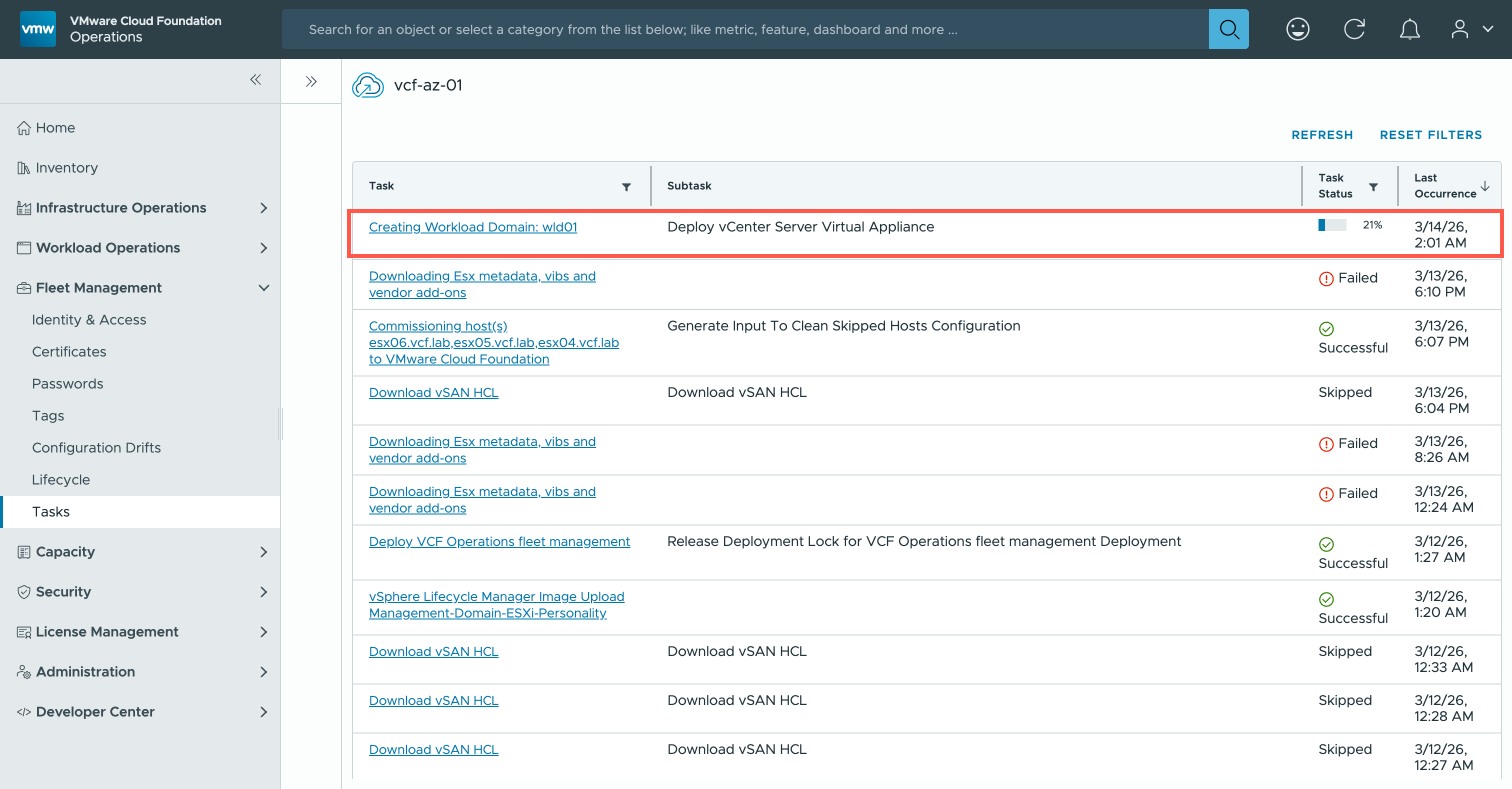Click the REFRESH button above the table

pos(1322,135)
